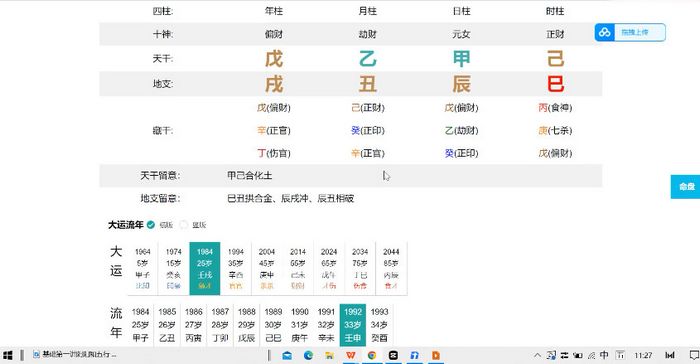This screenshot has width=700, height=364.
Task: Open the Mail app in taskbar
Action: [x=287, y=356]
